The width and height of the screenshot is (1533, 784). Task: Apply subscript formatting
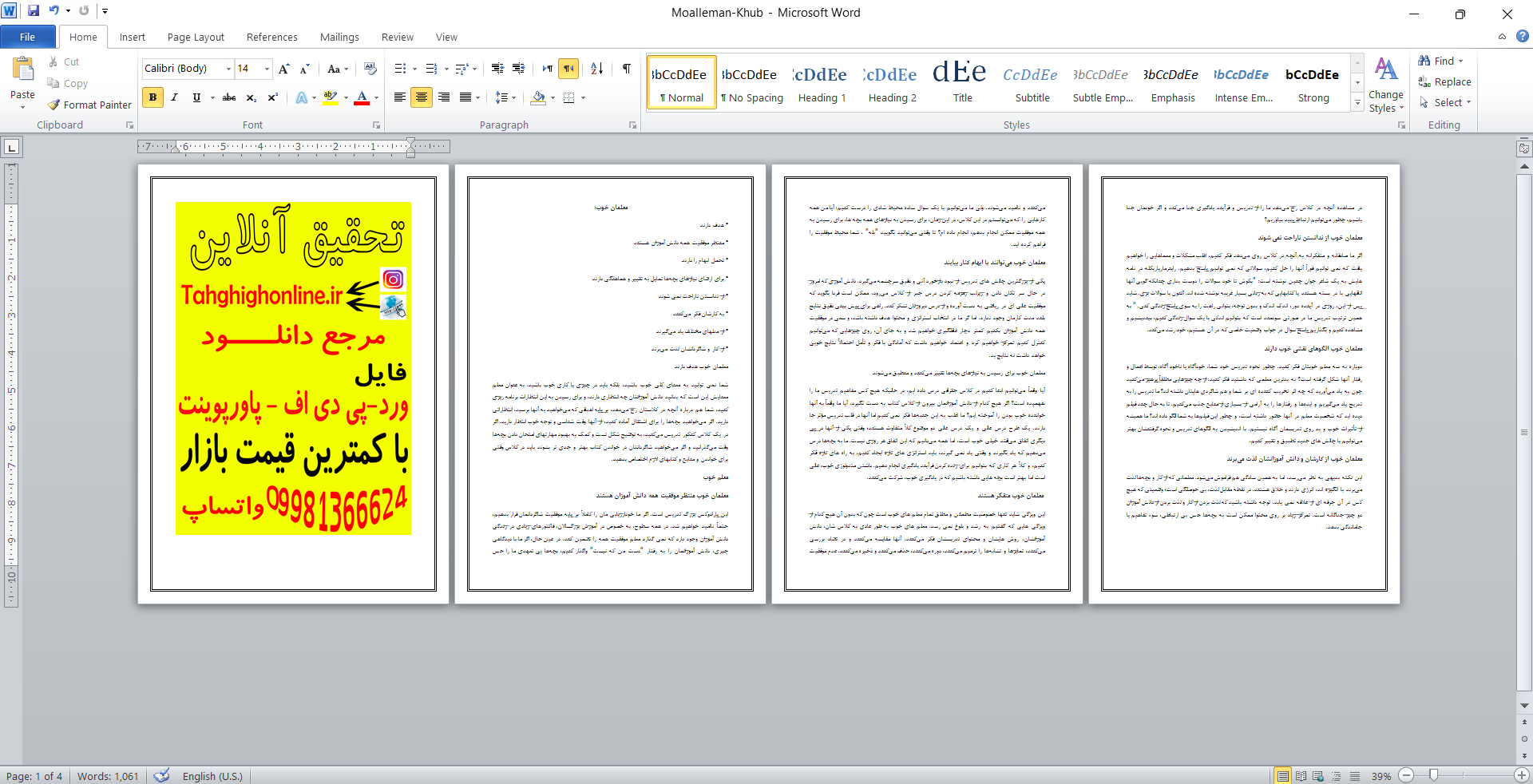point(251,97)
